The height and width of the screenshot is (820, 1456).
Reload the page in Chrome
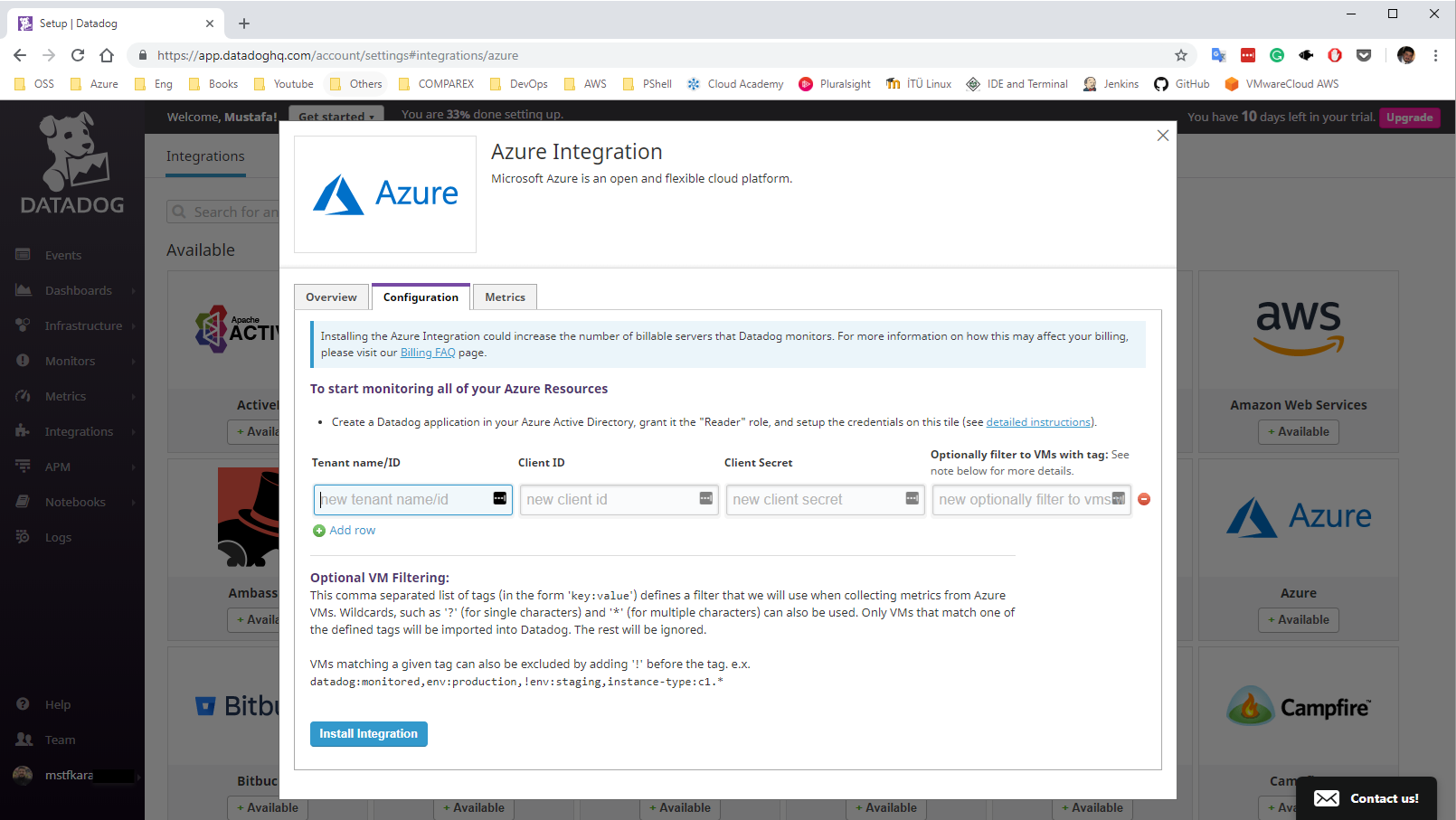point(78,55)
